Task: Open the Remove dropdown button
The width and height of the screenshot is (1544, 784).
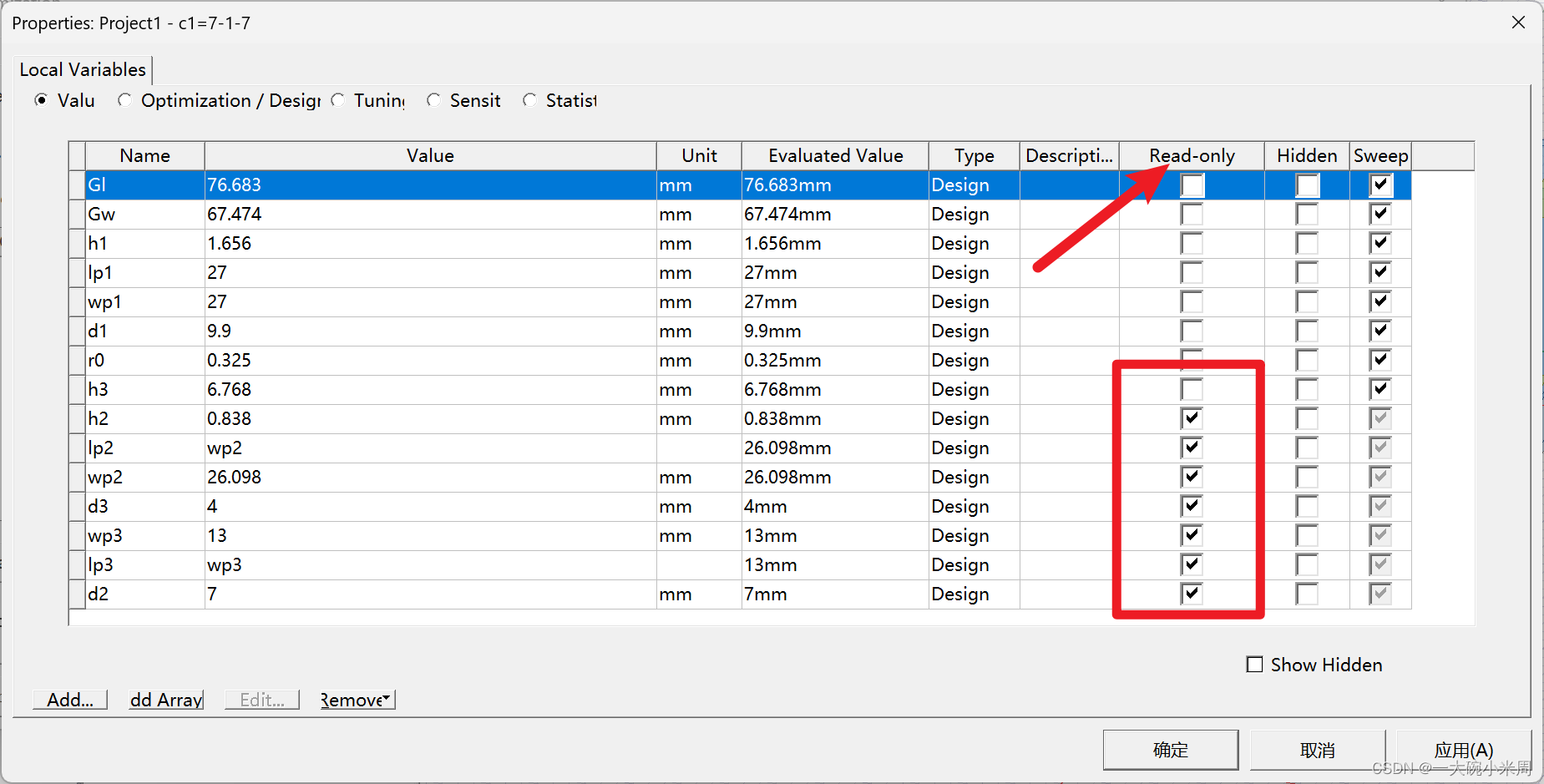Action: pyautogui.click(x=357, y=700)
